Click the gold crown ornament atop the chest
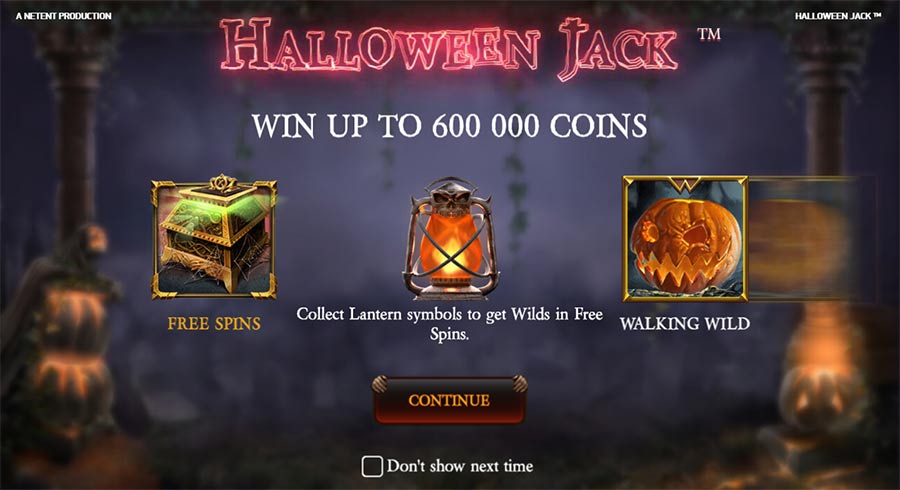 click(x=222, y=183)
